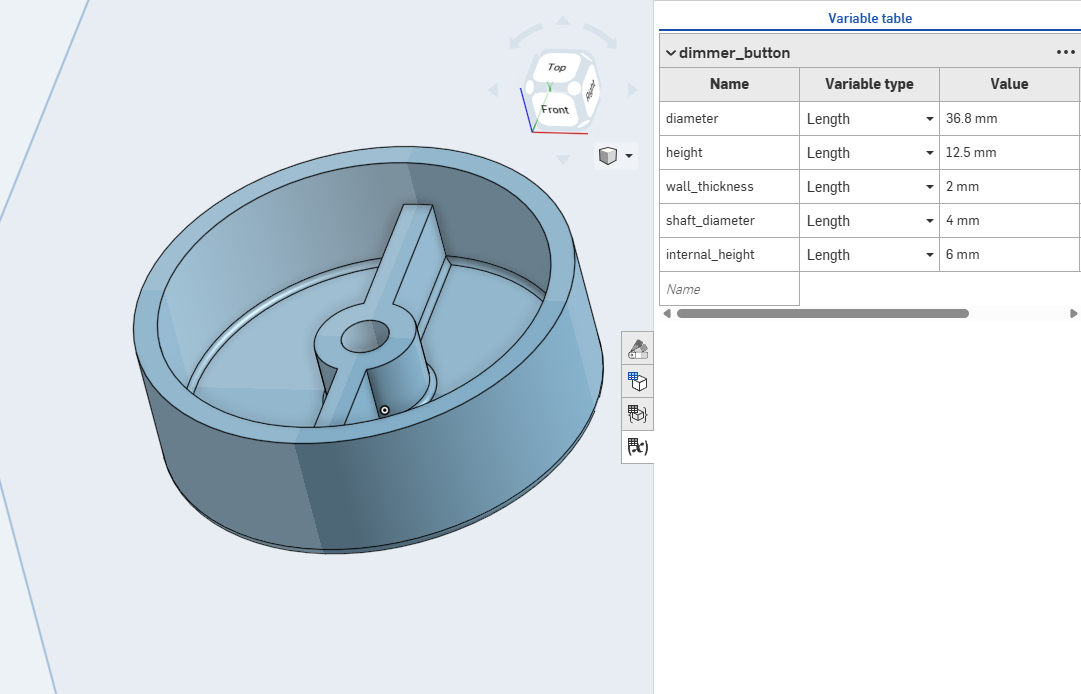1081x694 pixels.
Task: Open the view display style cube dropdown
Action: pos(615,156)
